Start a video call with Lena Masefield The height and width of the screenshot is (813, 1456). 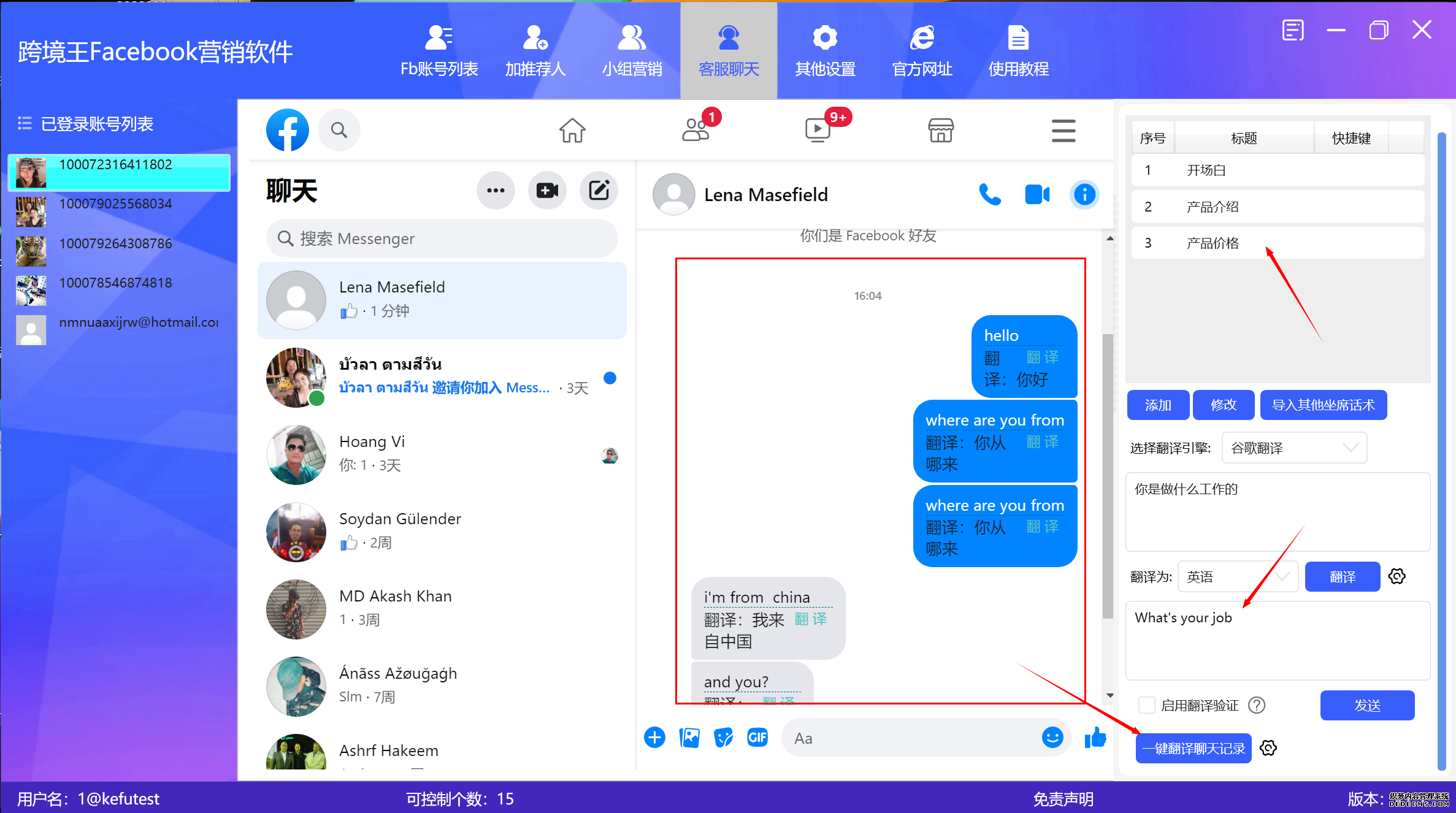1038,194
